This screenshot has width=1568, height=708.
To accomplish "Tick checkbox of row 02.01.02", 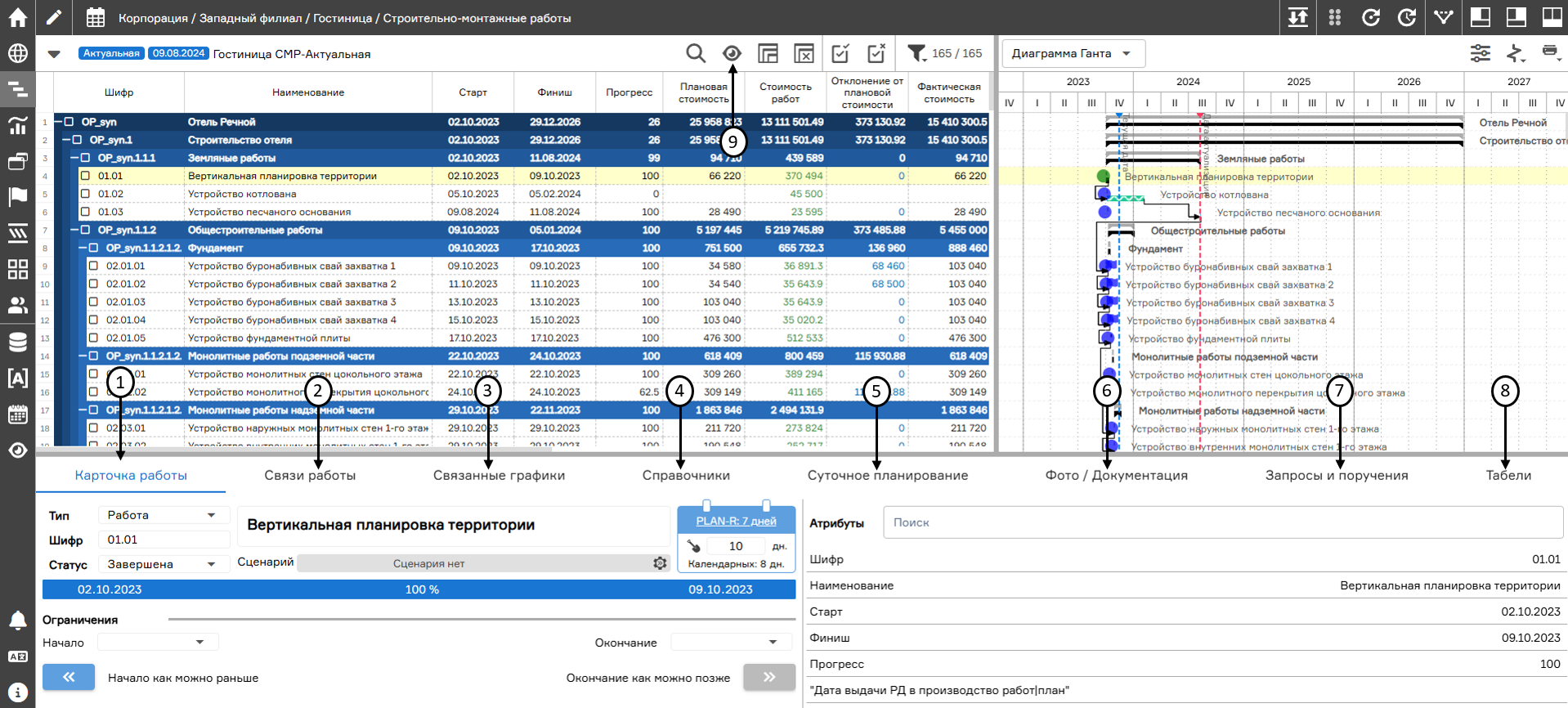I will pyautogui.click(x=93, y=284).
